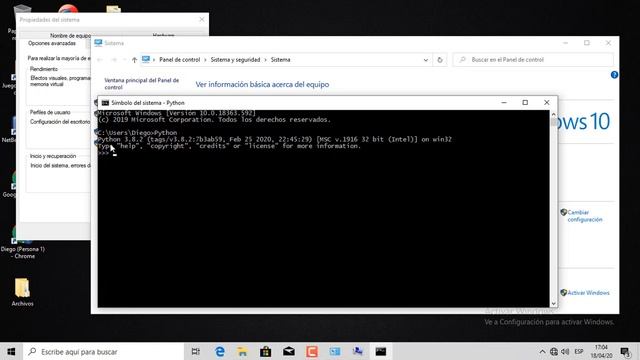Open network status tray icon
640x360 pixels.
pos(553,351)
